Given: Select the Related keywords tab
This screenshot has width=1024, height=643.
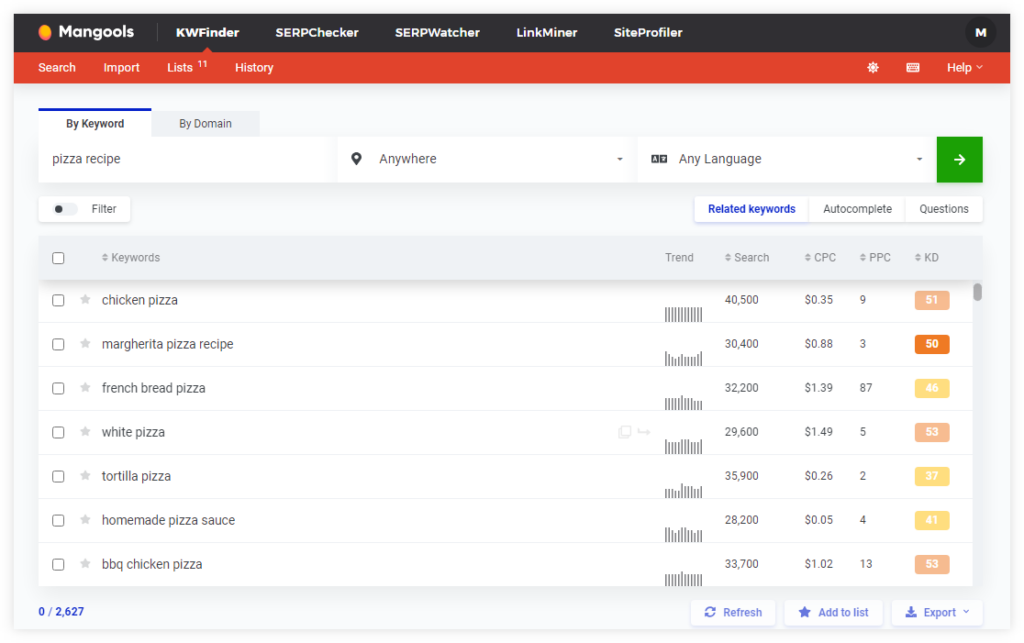Looking at the screenshot, I should (752, 209).
